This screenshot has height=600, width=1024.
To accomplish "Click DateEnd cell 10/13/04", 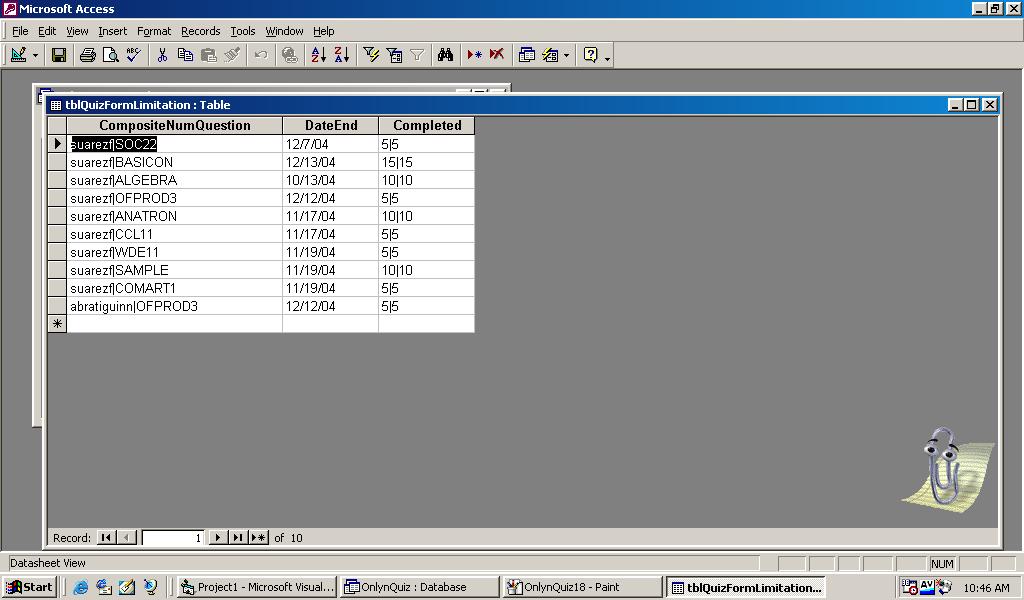I will (x=330, y=180).
